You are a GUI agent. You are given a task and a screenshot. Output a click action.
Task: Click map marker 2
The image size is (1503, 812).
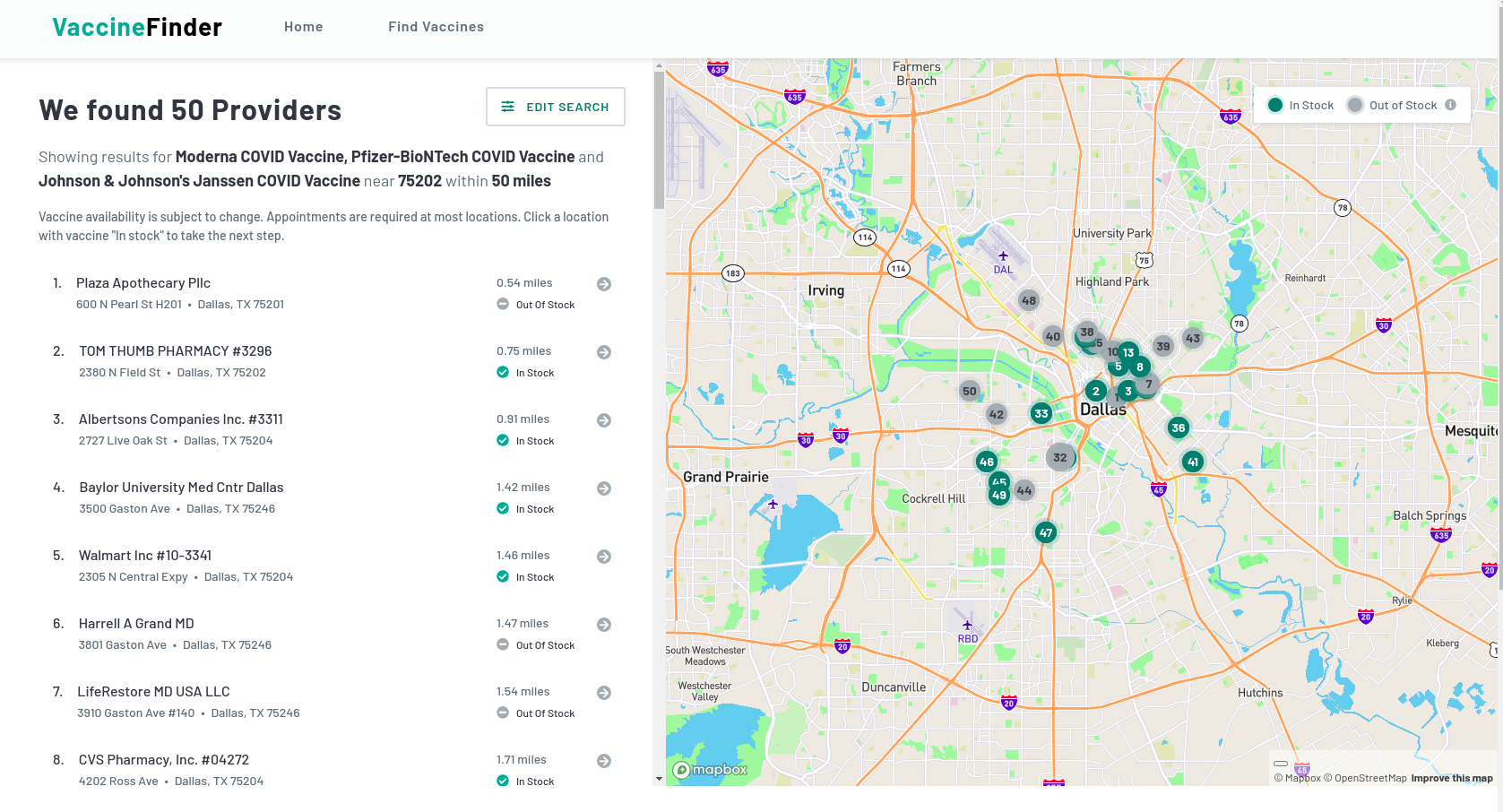pos(1096,391)
